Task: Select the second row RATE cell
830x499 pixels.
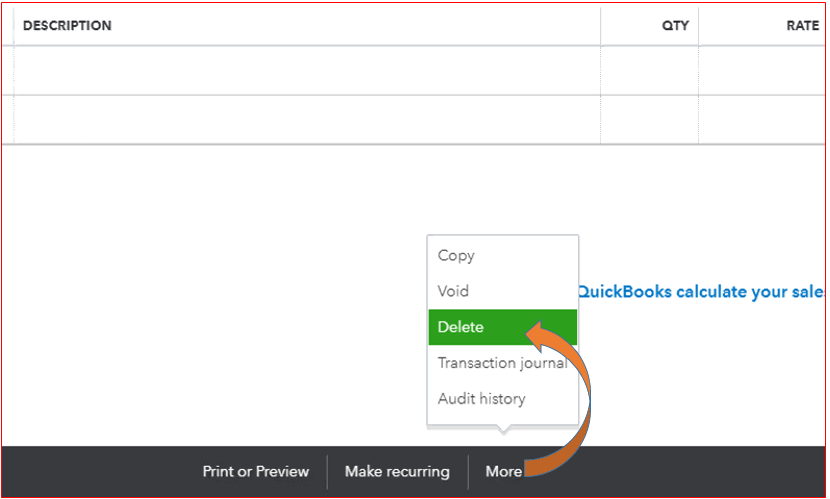Action: [762, 120]
